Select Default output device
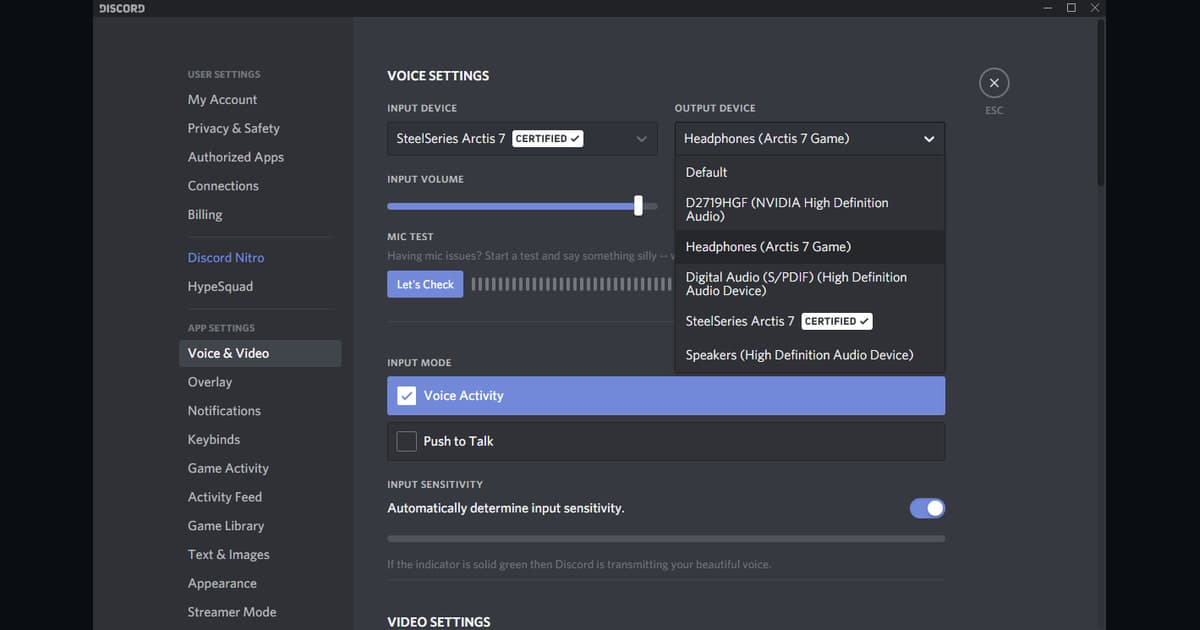Image resolution: width=1200 pixels, height=630 pixels. click(x=809, y=172)
